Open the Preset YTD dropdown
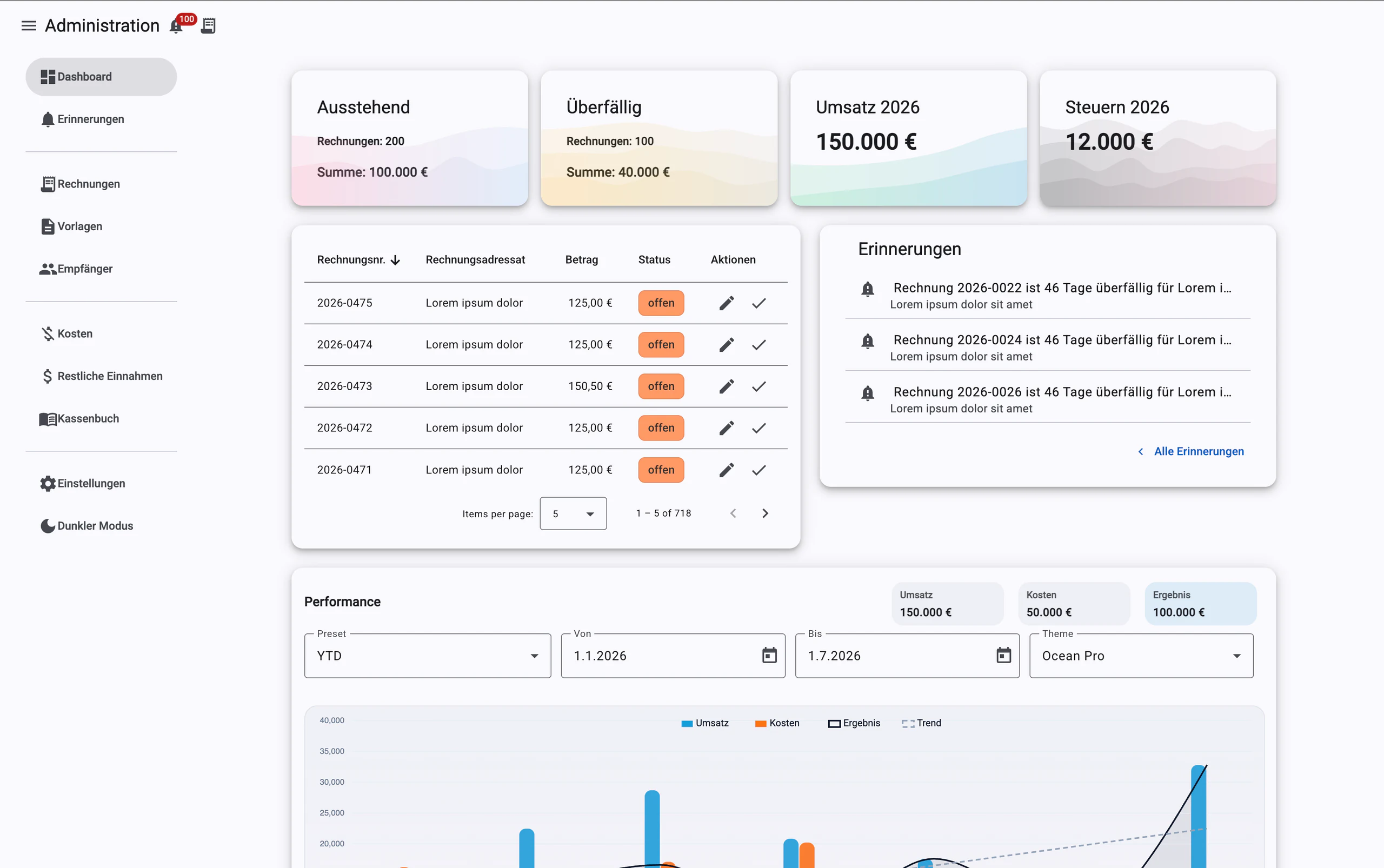Screen dimensions: 1384x868 click(427, 656)
